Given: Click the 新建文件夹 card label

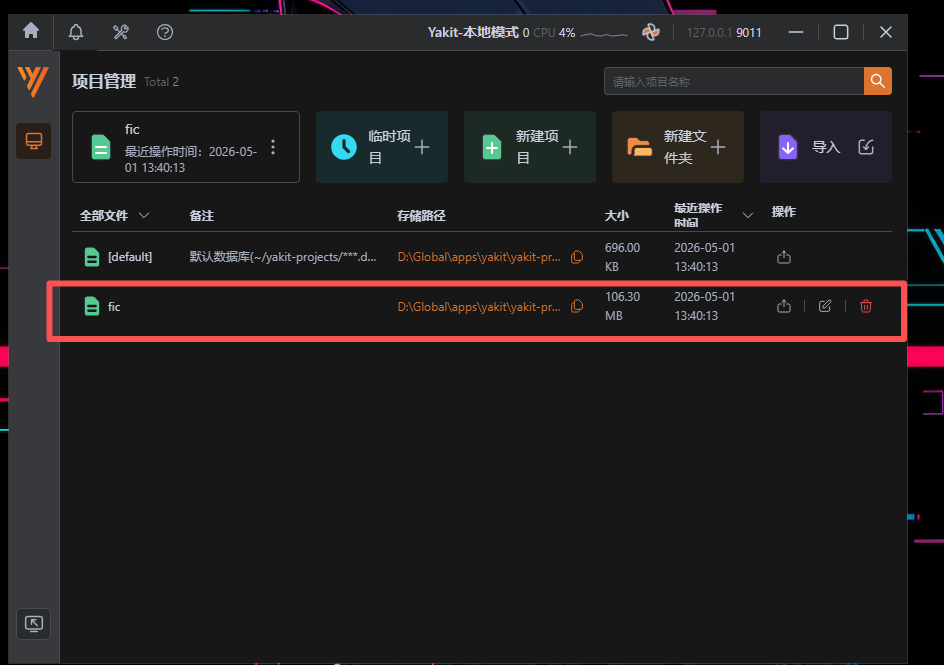Looking at the screenshot, I should tap(685, 147).
